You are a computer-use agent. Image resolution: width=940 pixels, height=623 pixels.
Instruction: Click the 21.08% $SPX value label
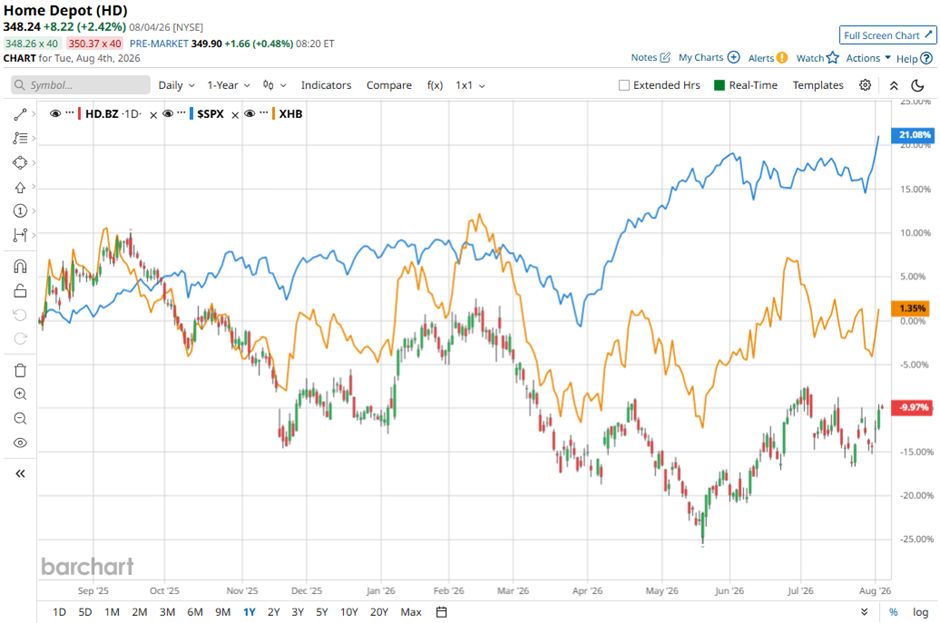pyautogui.click(x=913, y=135)
